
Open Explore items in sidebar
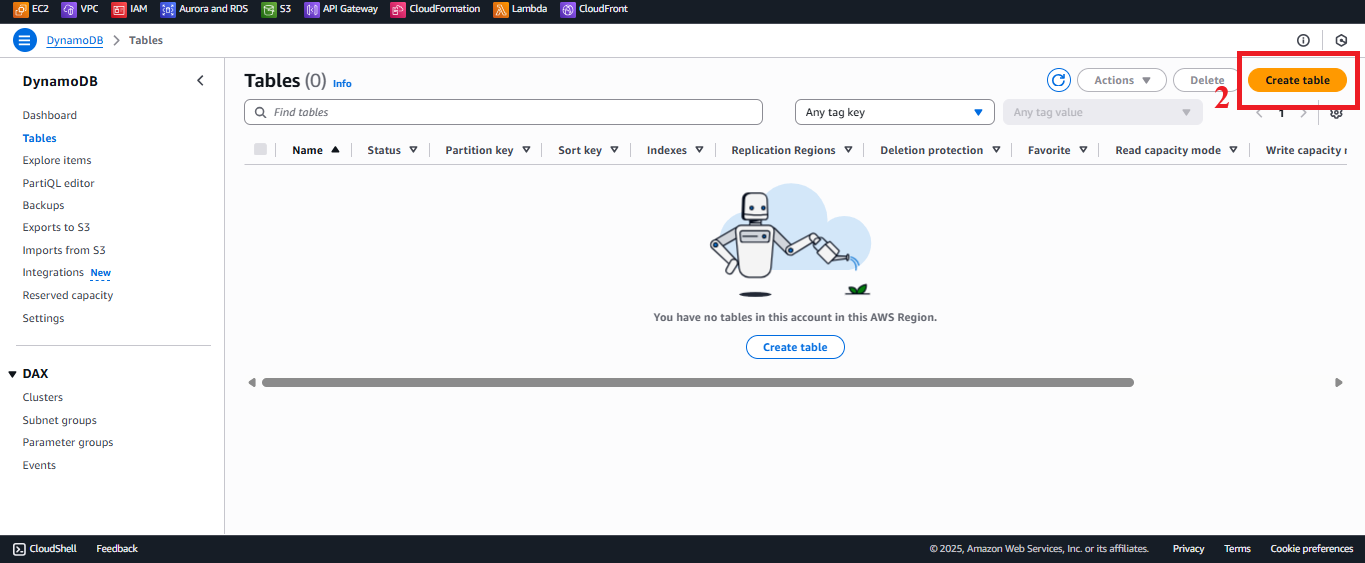[x=57, y=160]
